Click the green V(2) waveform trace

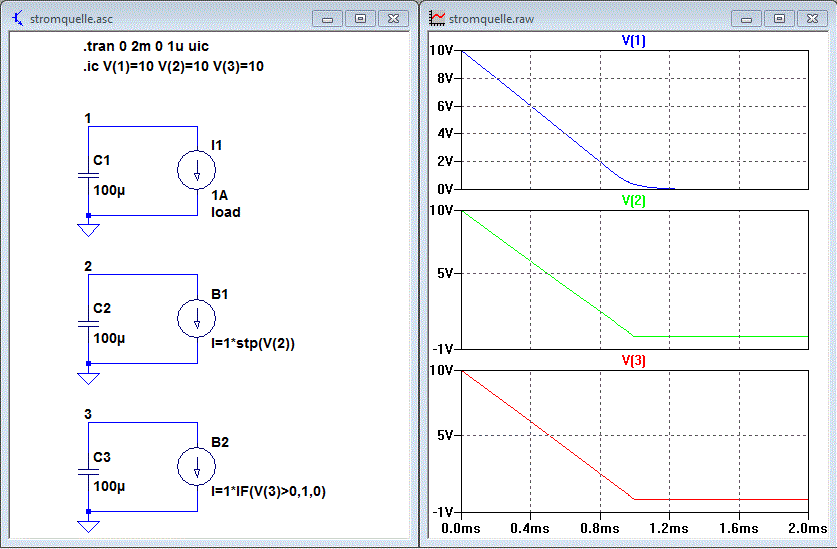(548, 274)
